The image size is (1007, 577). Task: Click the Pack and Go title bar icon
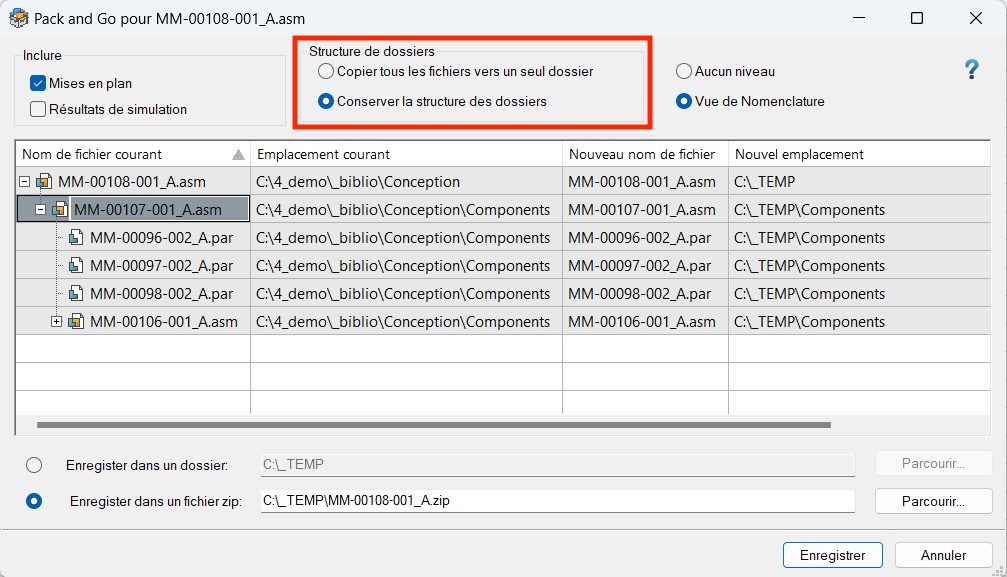tap(19, 18)
